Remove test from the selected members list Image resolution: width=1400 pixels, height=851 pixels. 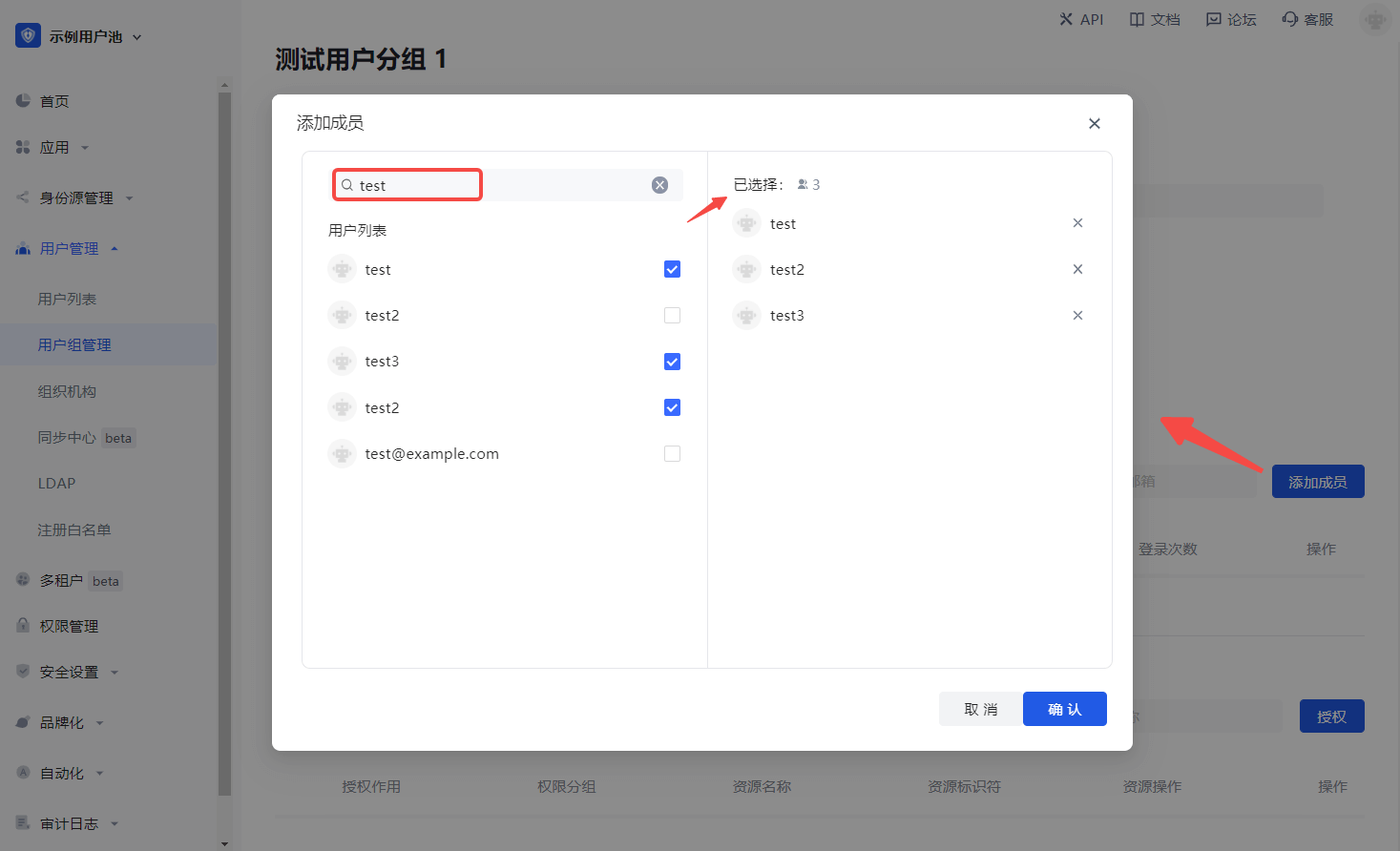1077,223
